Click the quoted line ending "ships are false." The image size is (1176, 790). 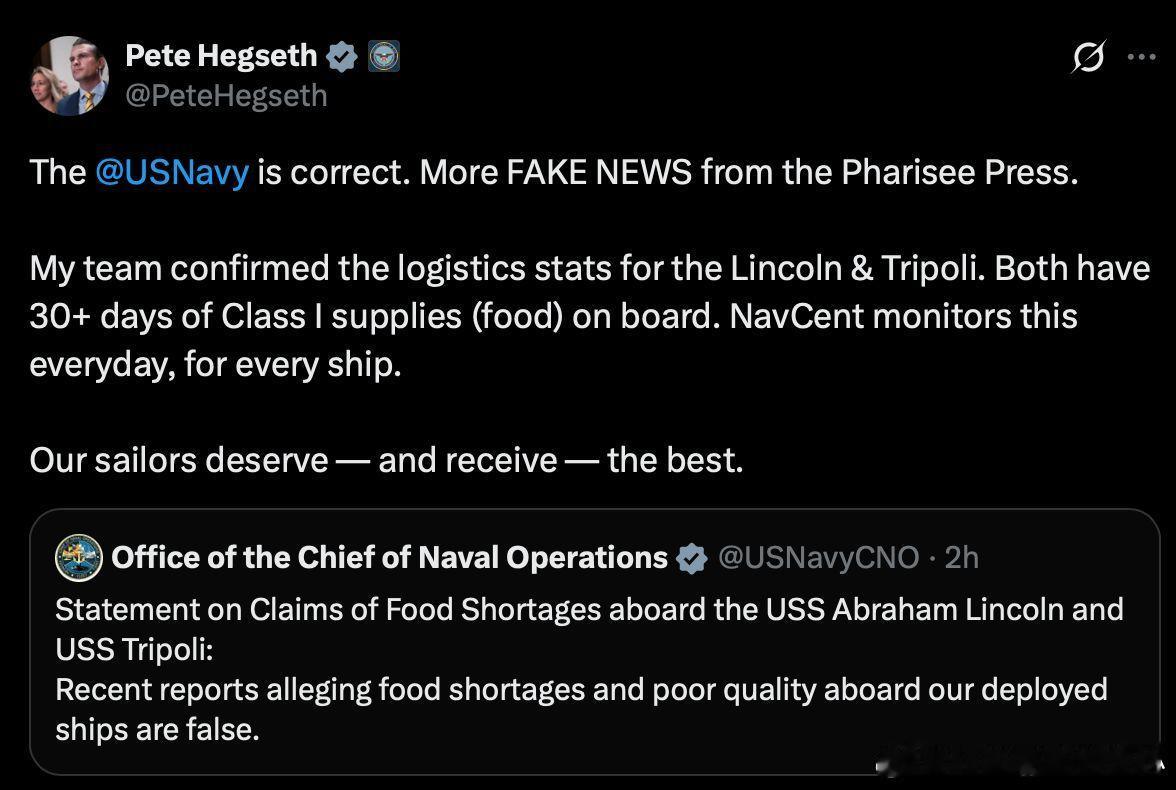[157, 730]
